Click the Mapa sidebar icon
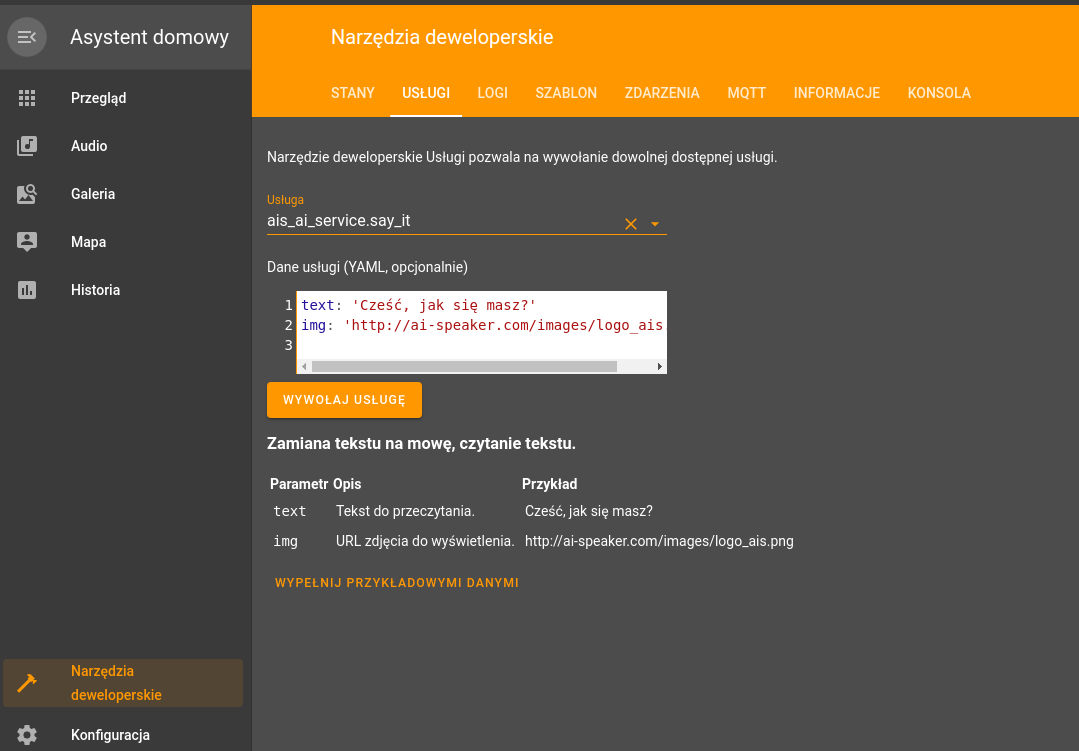Viewport: 1079px width, 751px height. tap(27, 242)
